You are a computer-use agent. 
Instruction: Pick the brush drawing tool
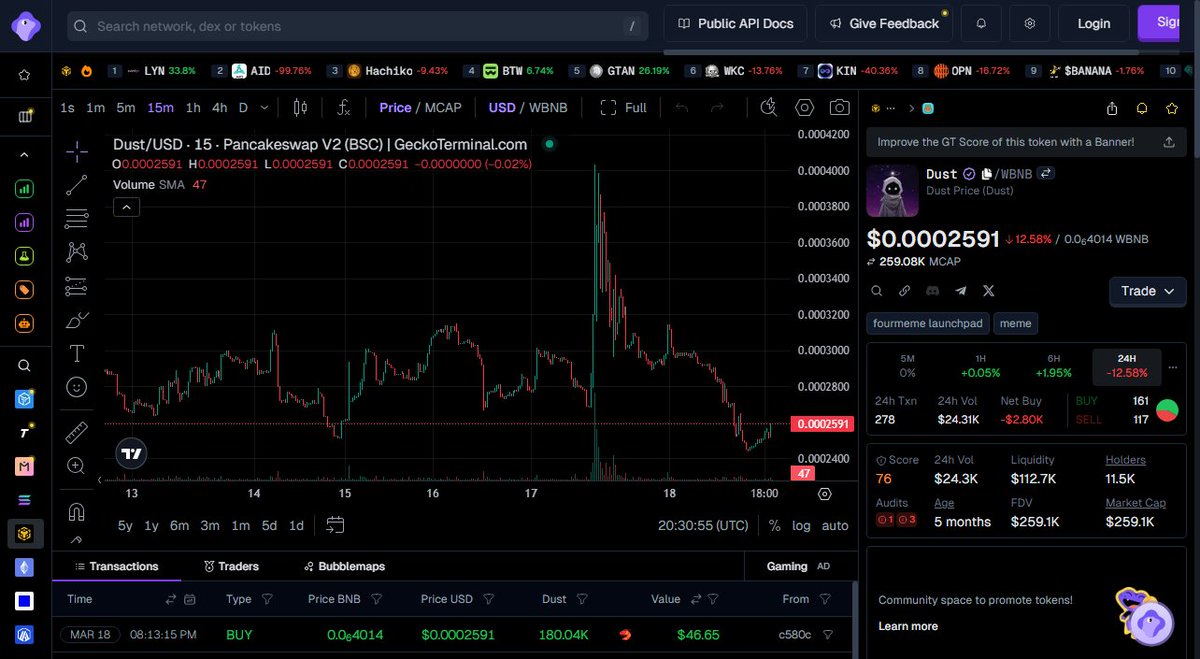coord(77,320)
